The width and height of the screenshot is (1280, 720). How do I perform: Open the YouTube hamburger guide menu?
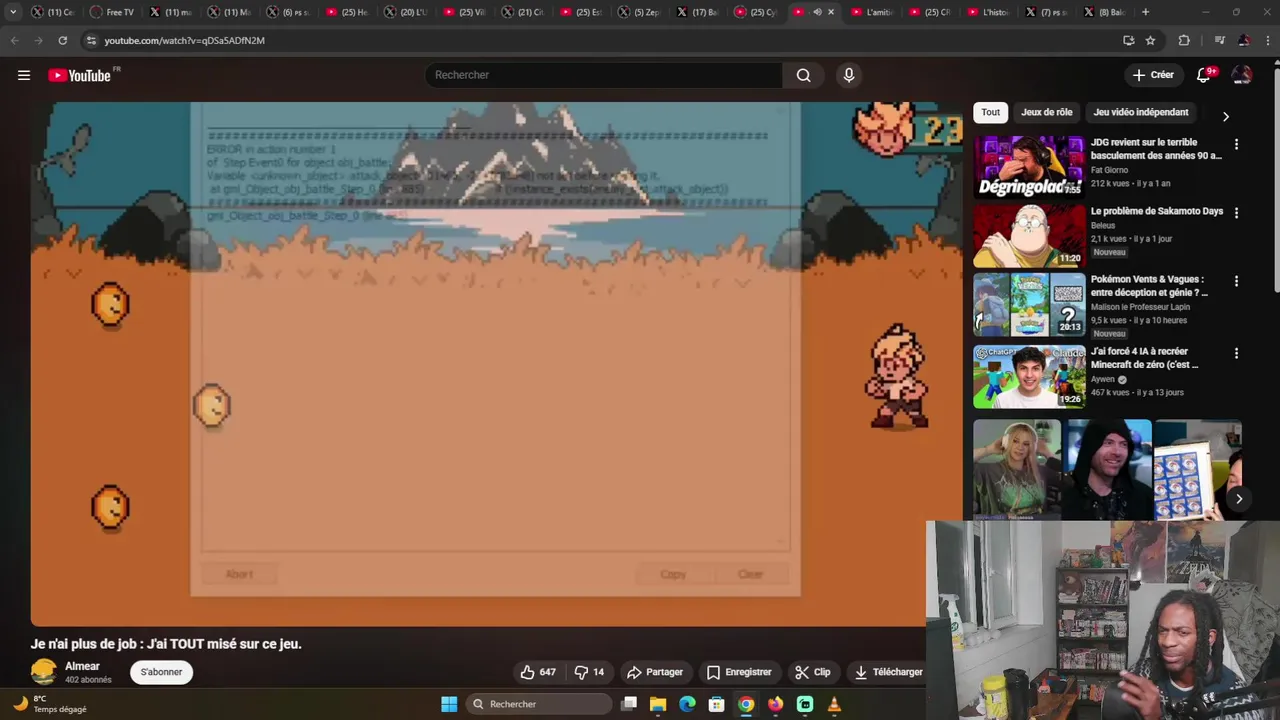point(24,75)
